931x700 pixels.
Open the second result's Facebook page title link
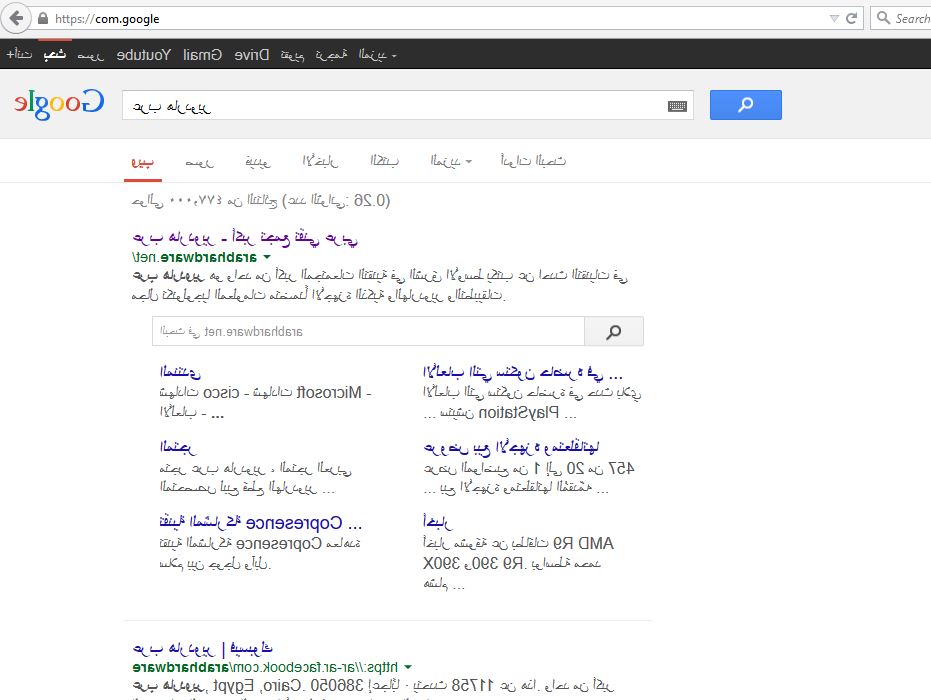202,648
